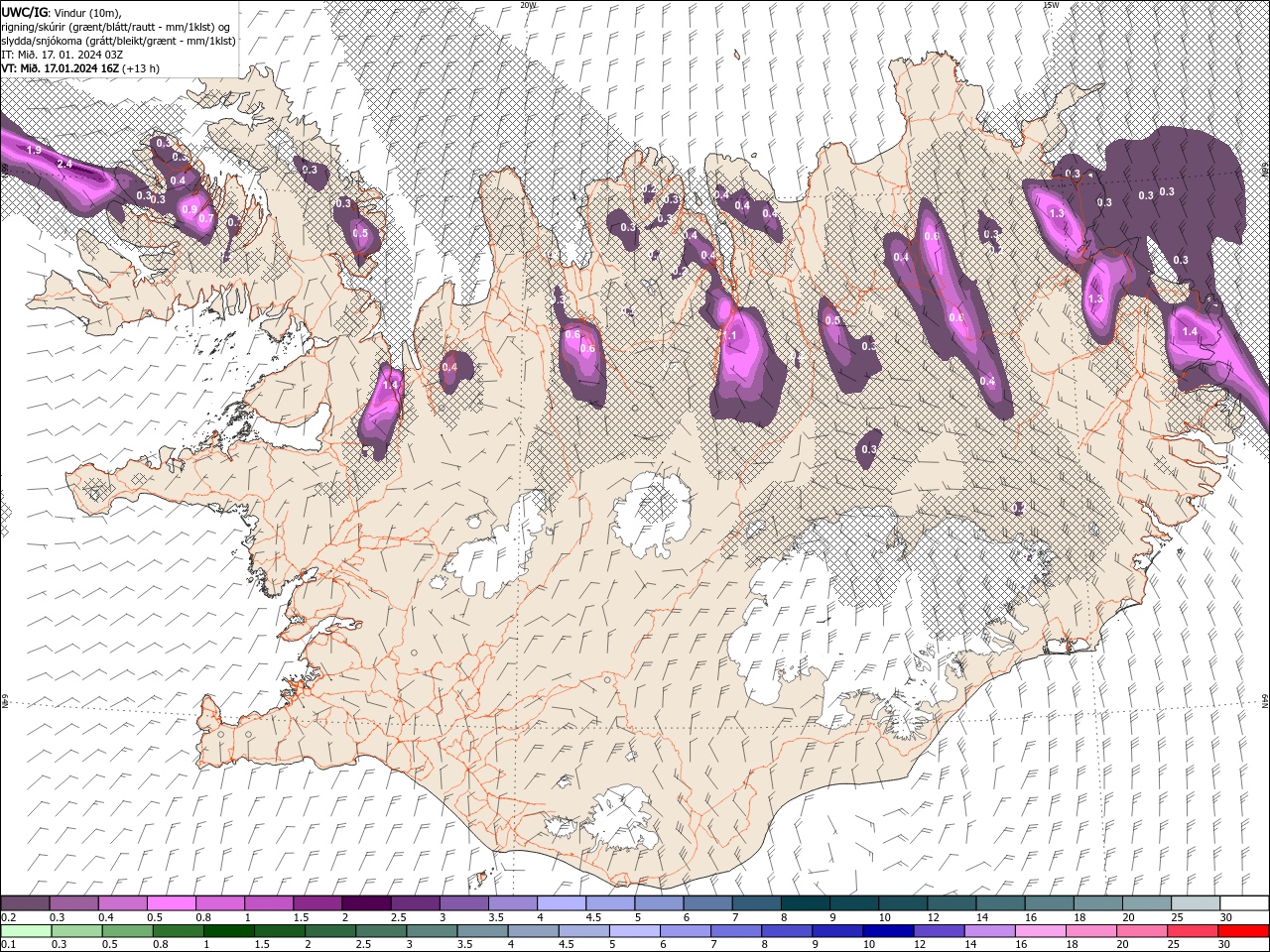Pick the 7 swatch in upper legend row
Image resolution: width=1270 pixels, height=952 pixels.
pyautogui.click(x=756, y=903)
